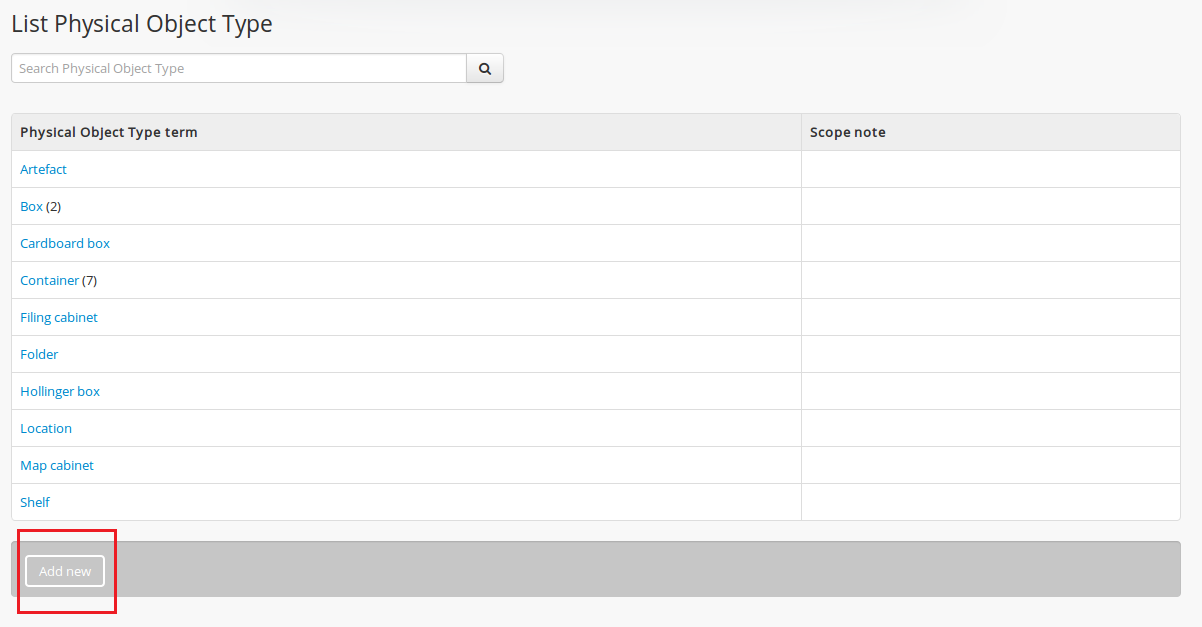Screen dimensions: 1202x627
Task: Click the Physical Object Type term column header
Action: coord(109,133)
